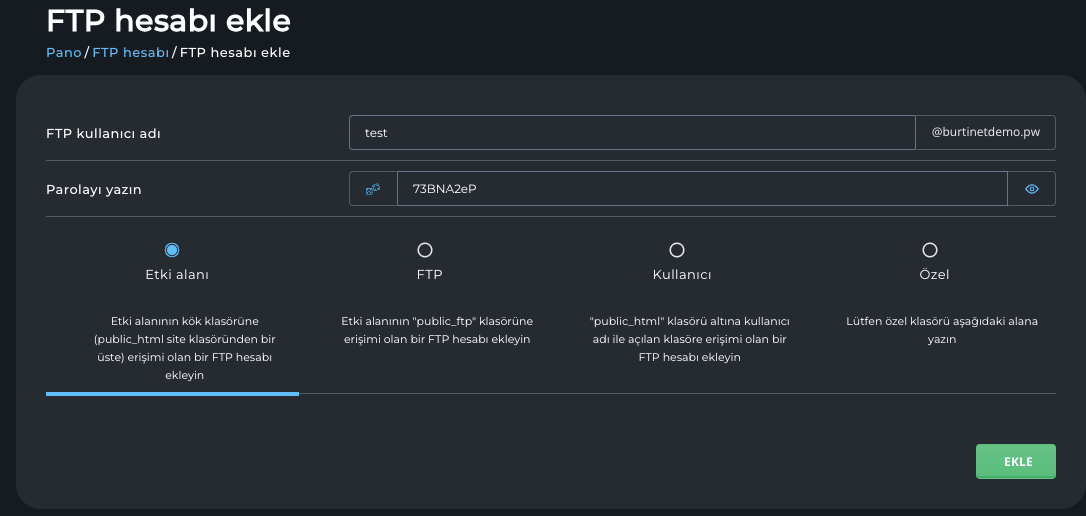Click the current FTP hesabı ekle breadcrumb

coord(235,52)
